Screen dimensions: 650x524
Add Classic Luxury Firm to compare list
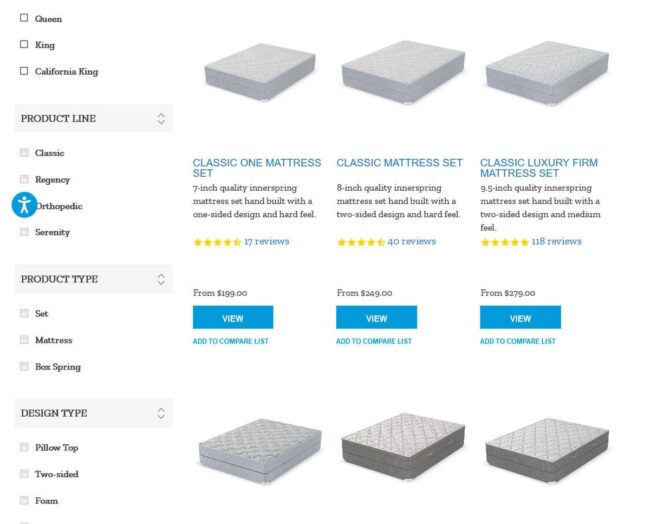(517, 341)
